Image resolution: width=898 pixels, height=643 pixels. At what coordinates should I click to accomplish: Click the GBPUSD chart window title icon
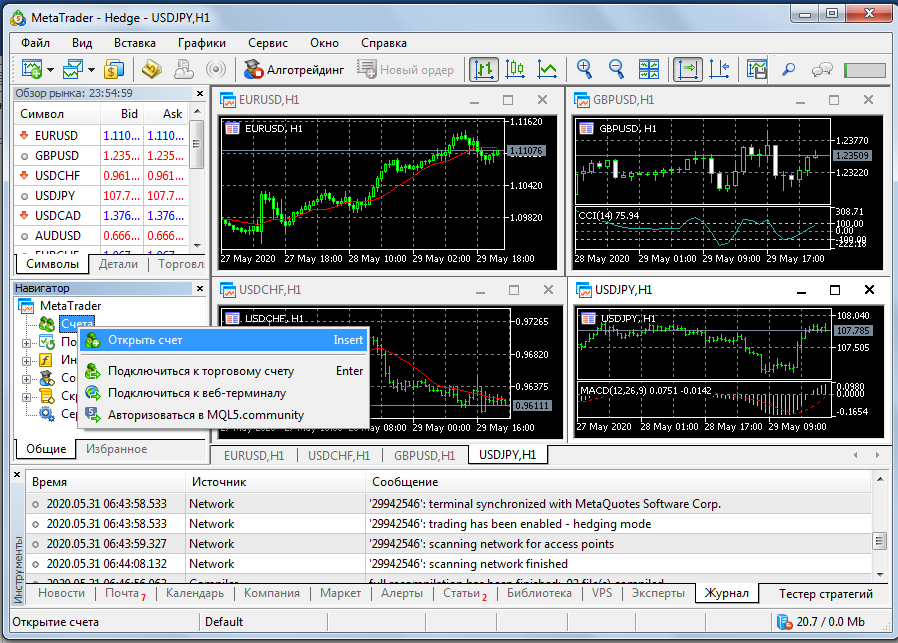(582, 100)
